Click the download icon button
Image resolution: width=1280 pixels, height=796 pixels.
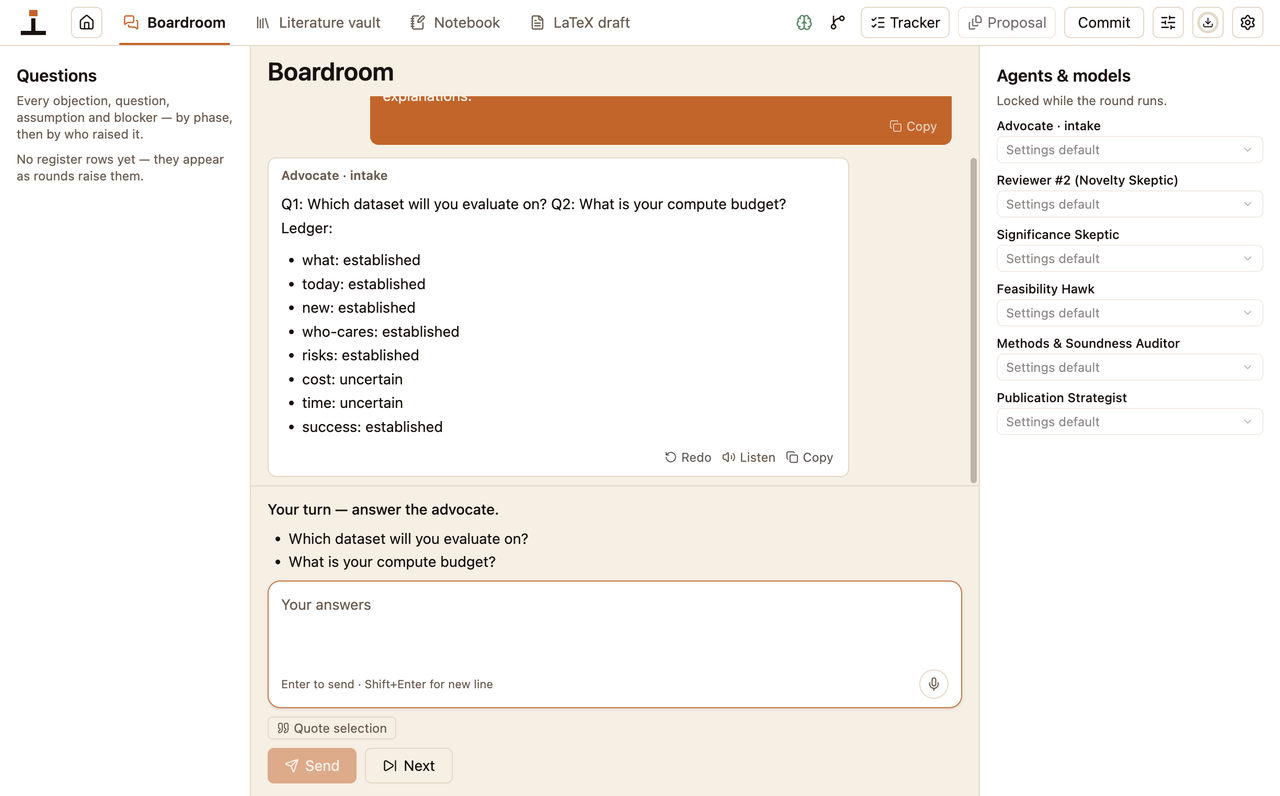[1208, 22]
